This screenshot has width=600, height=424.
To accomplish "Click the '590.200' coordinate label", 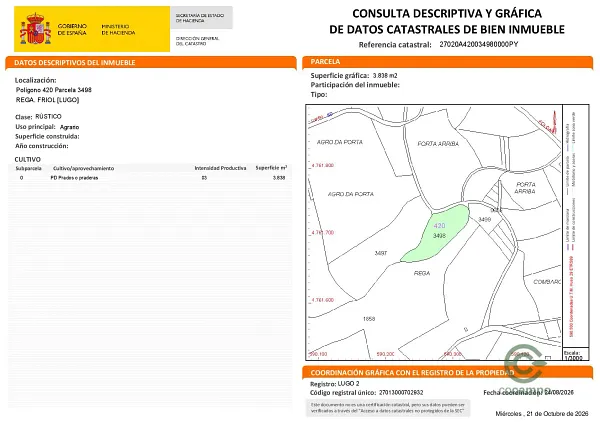I will pos(385,354).
